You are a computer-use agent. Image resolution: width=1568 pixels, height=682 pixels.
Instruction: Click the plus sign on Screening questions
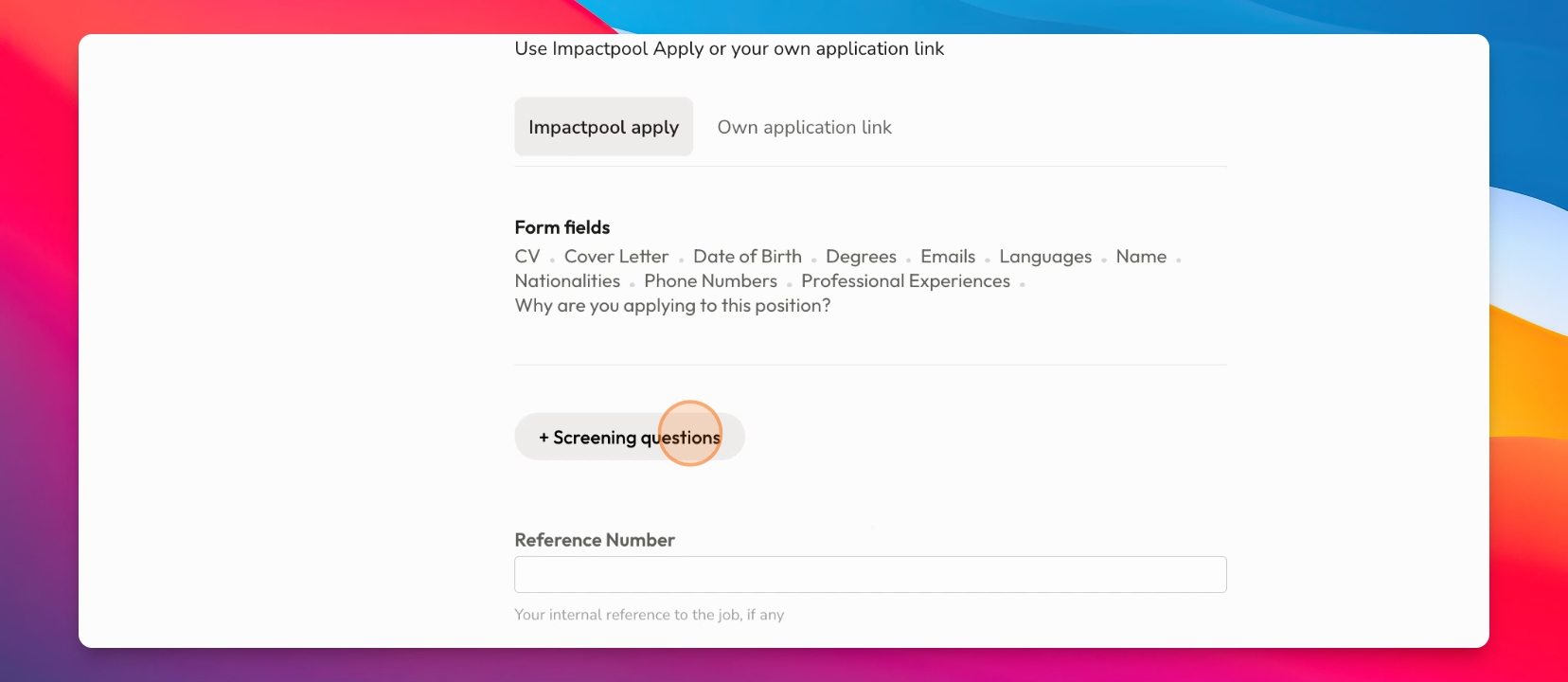pos(543,438)
